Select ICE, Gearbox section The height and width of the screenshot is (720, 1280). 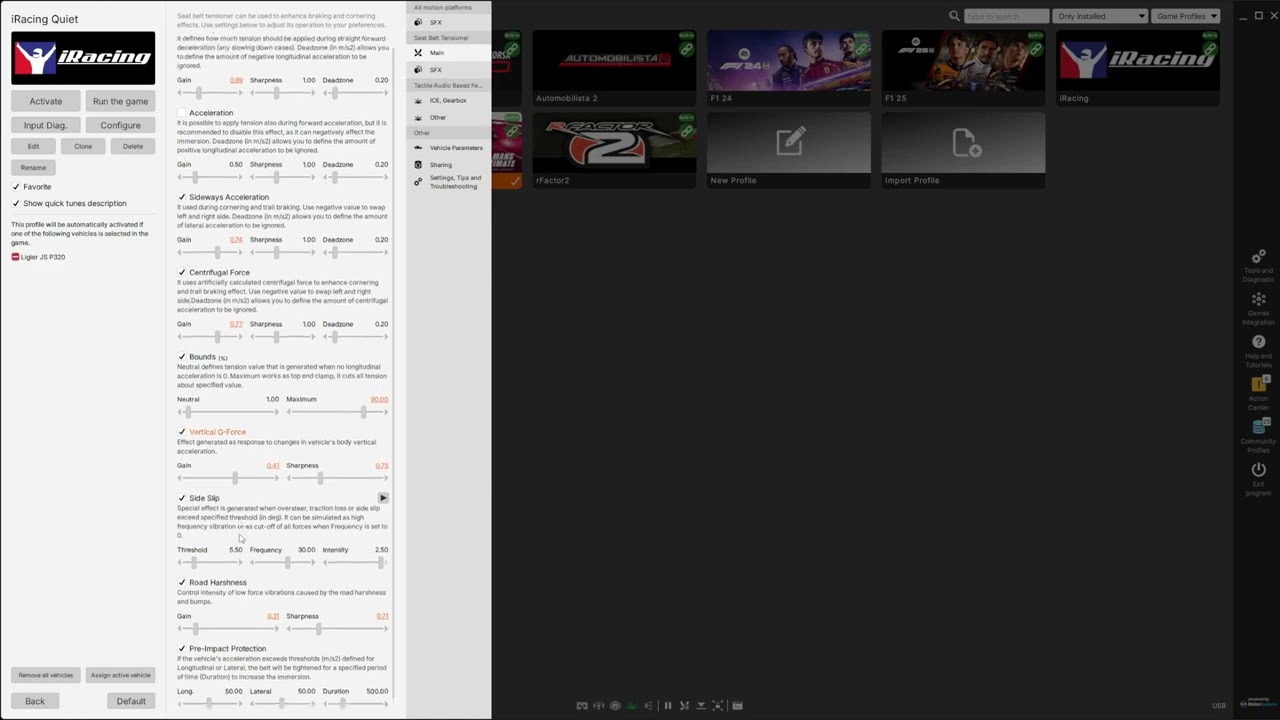(x=448, y=100)
